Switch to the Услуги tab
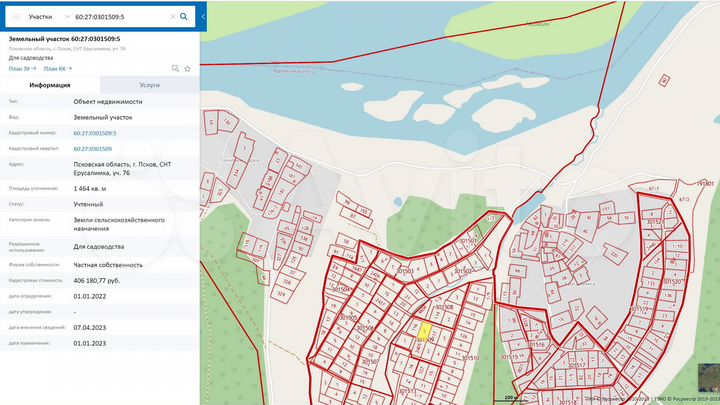 click(x=150, y=86)
